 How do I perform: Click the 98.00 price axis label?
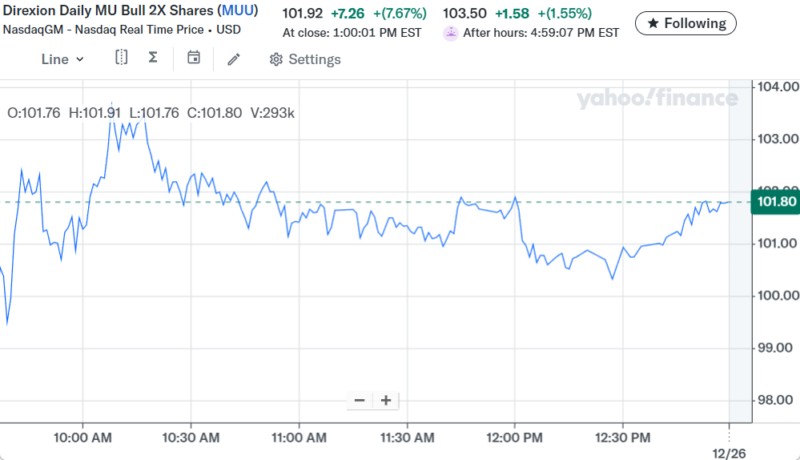(777, 400)
